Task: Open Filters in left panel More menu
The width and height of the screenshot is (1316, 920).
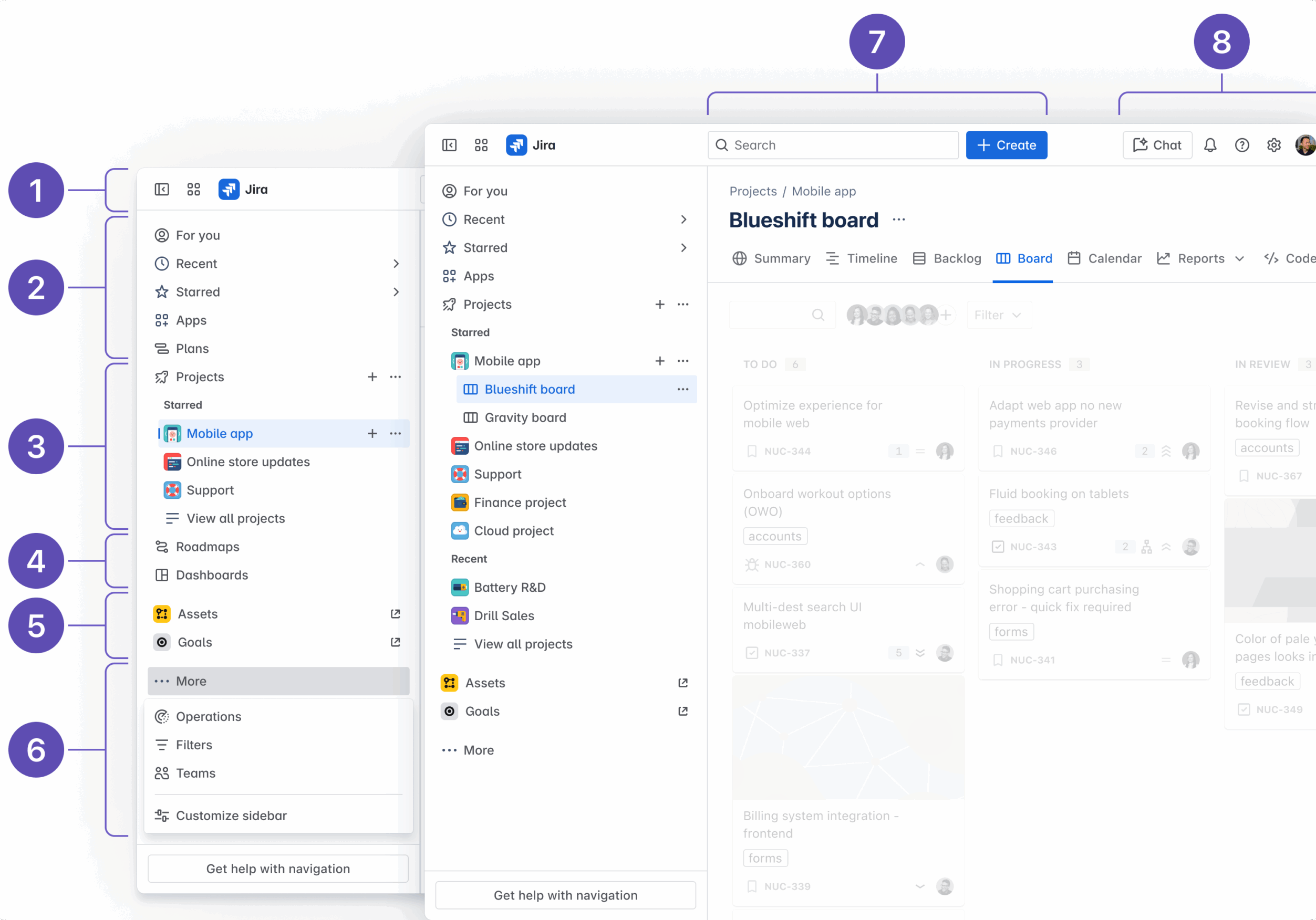Action: (278, 745)
